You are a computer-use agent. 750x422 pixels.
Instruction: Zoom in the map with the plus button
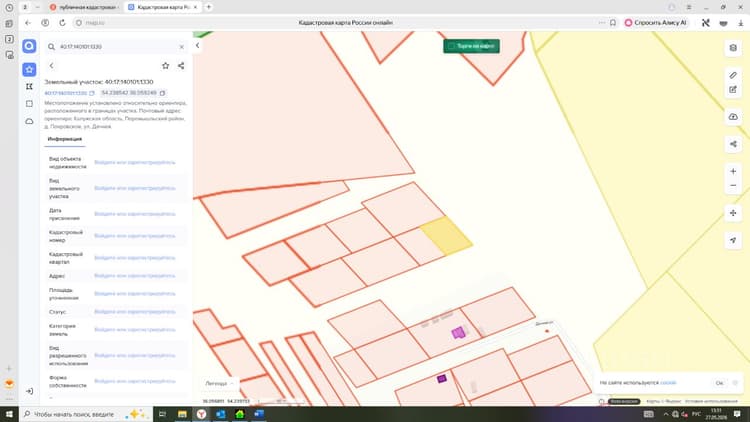(x=733, y=171)
